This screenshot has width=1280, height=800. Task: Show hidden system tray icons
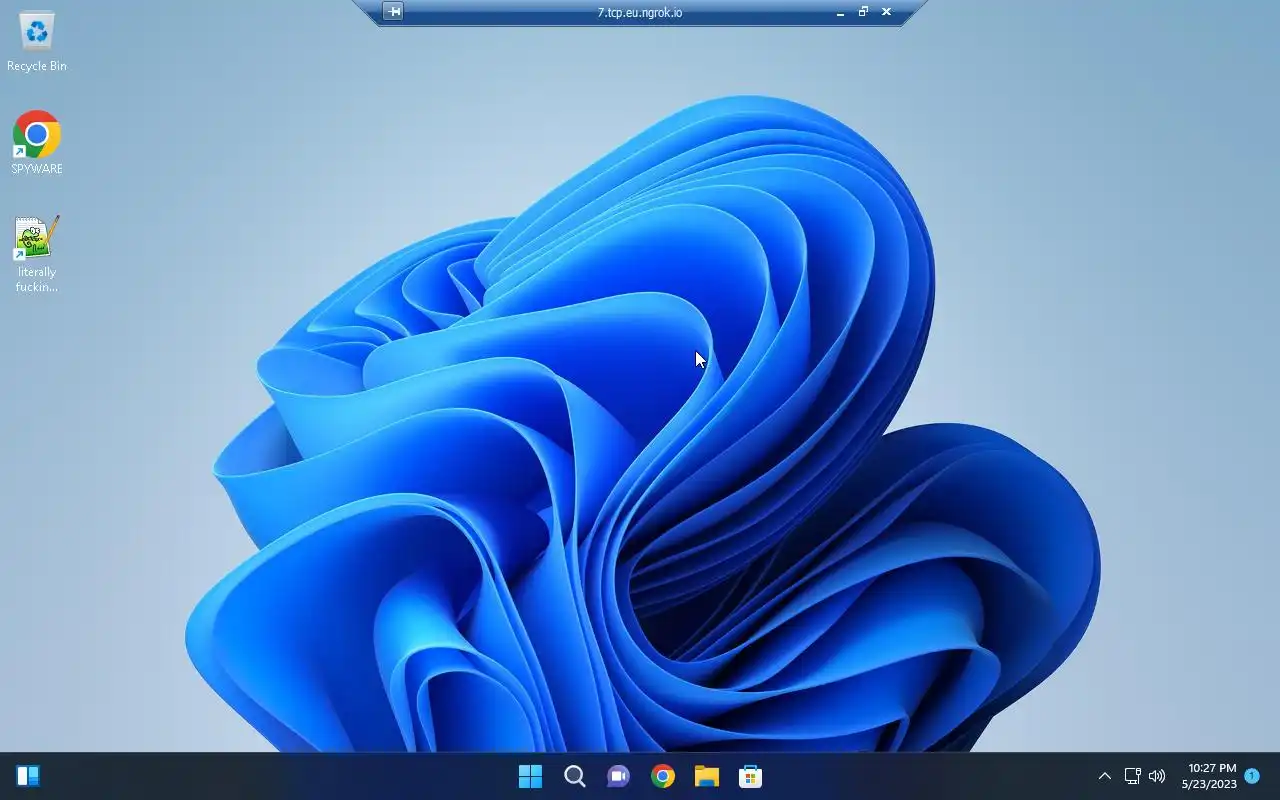pyautogui.click(x=1104, y=776)
